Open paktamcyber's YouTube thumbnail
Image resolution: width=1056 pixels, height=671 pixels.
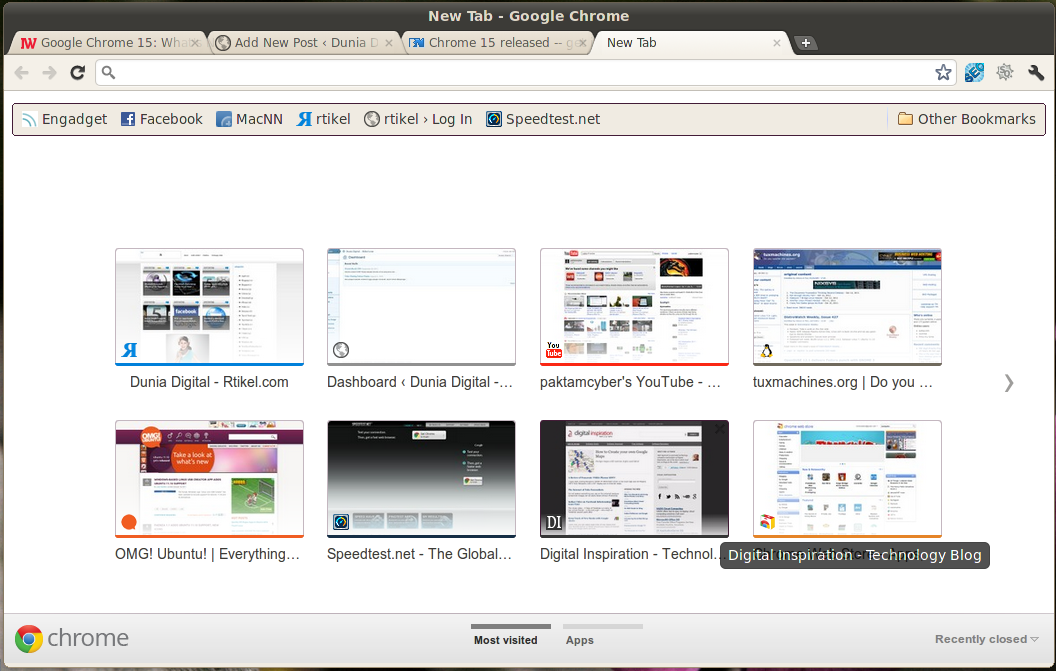634,307
